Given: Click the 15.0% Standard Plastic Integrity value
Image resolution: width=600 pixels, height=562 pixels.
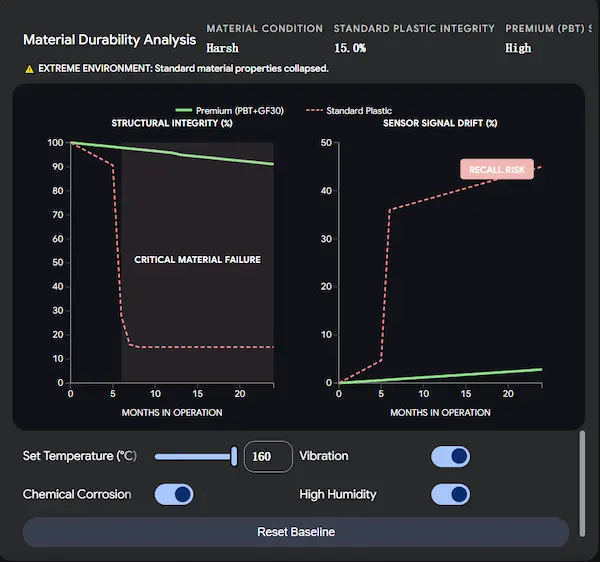Looking at the screenshot, I should coord(350,48).
